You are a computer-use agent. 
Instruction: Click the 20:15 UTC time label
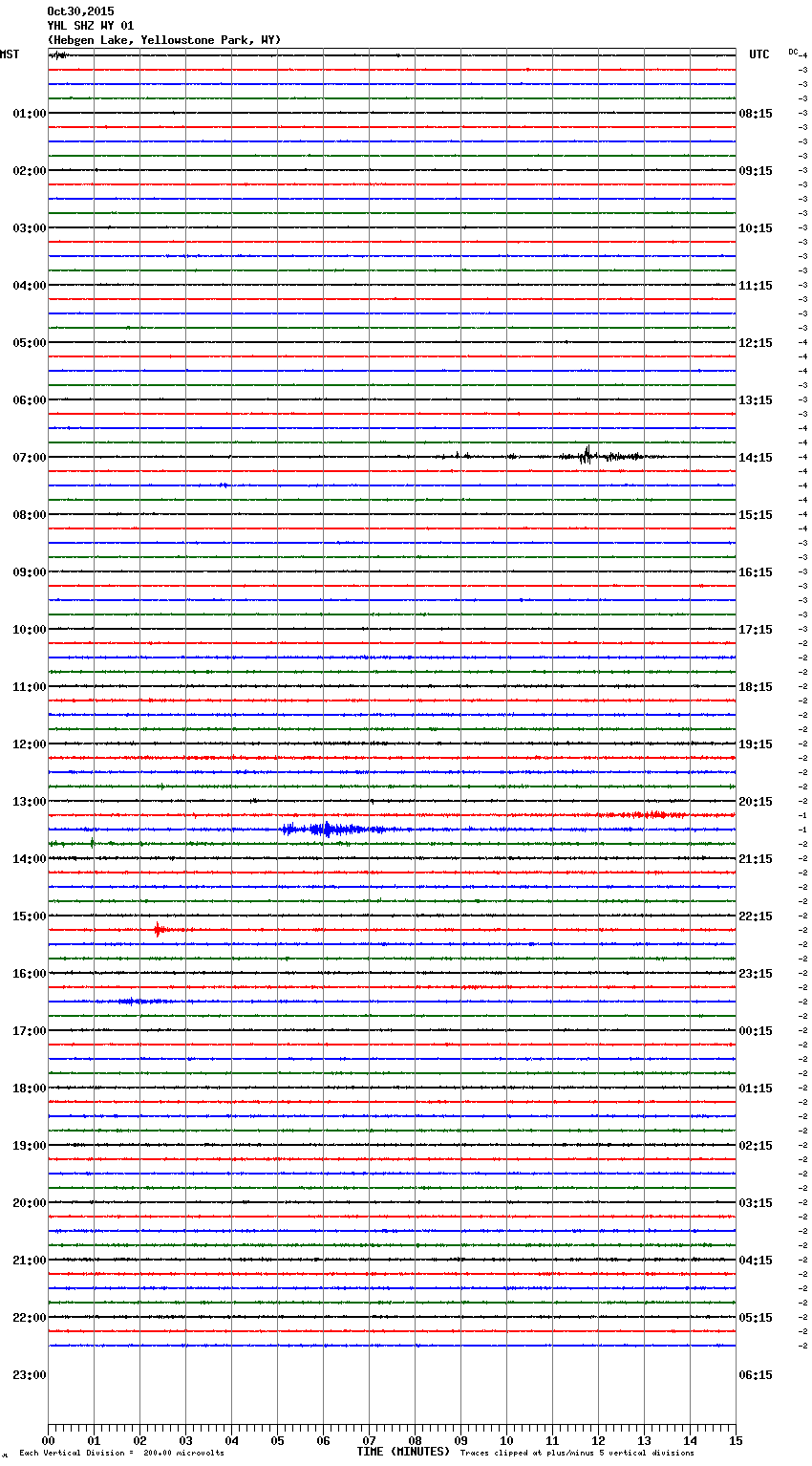756,802
